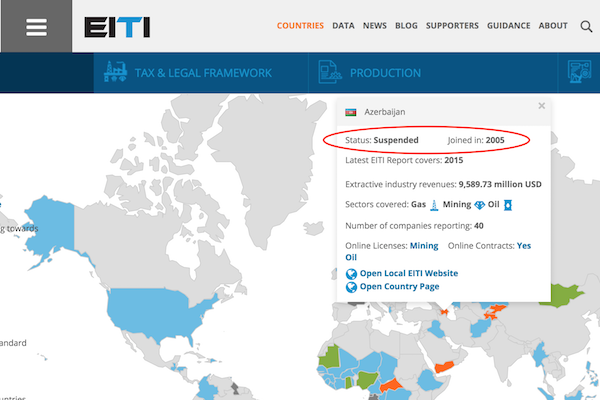Image resolution: width=600 pixels, height=400 pixels.
Task: Open Local EITI Website link
Action: pyautogui.click(x=409, y=273)
